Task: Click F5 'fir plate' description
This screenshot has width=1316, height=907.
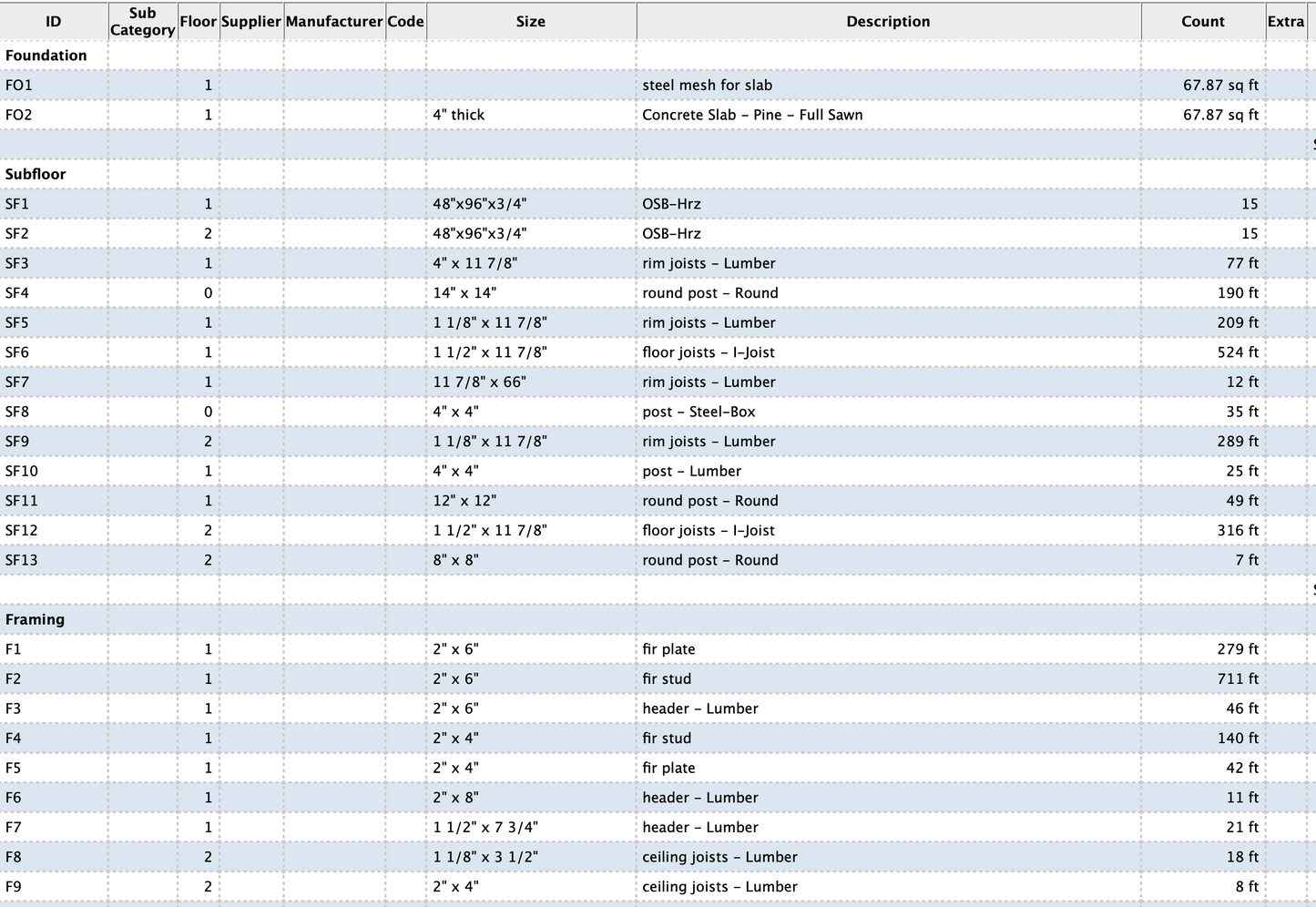Action: tap(668, 768)
